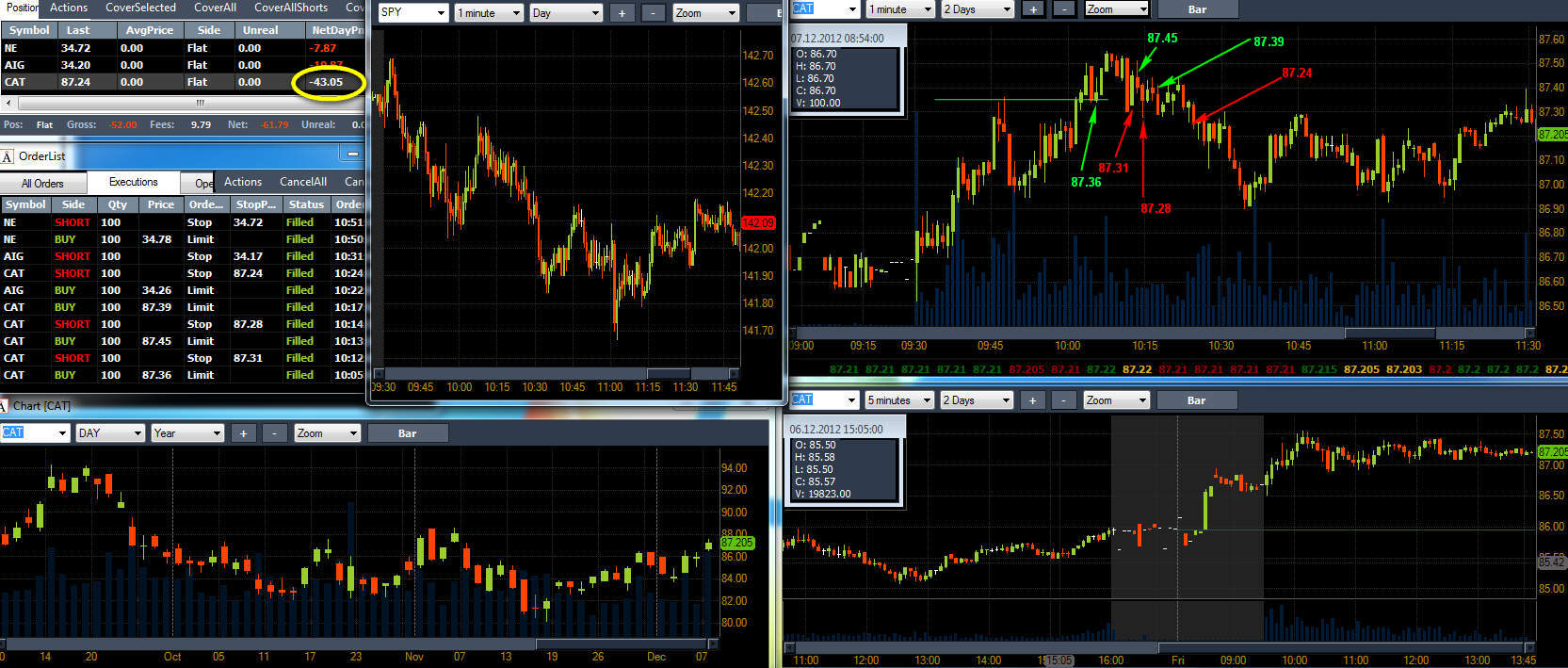
Task: Open the Zoom dropdown on SPY chart
Action: coord(706,13)
